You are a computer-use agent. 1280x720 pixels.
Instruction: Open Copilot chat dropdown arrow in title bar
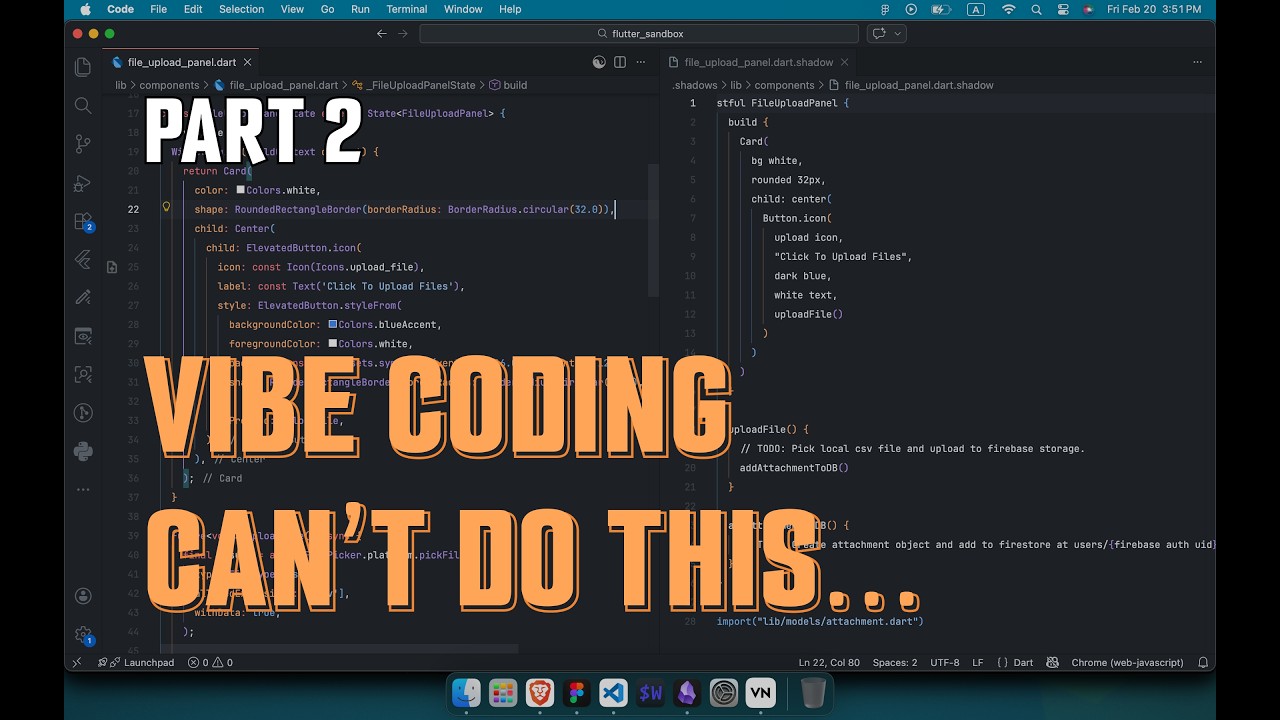pos(897,33)
